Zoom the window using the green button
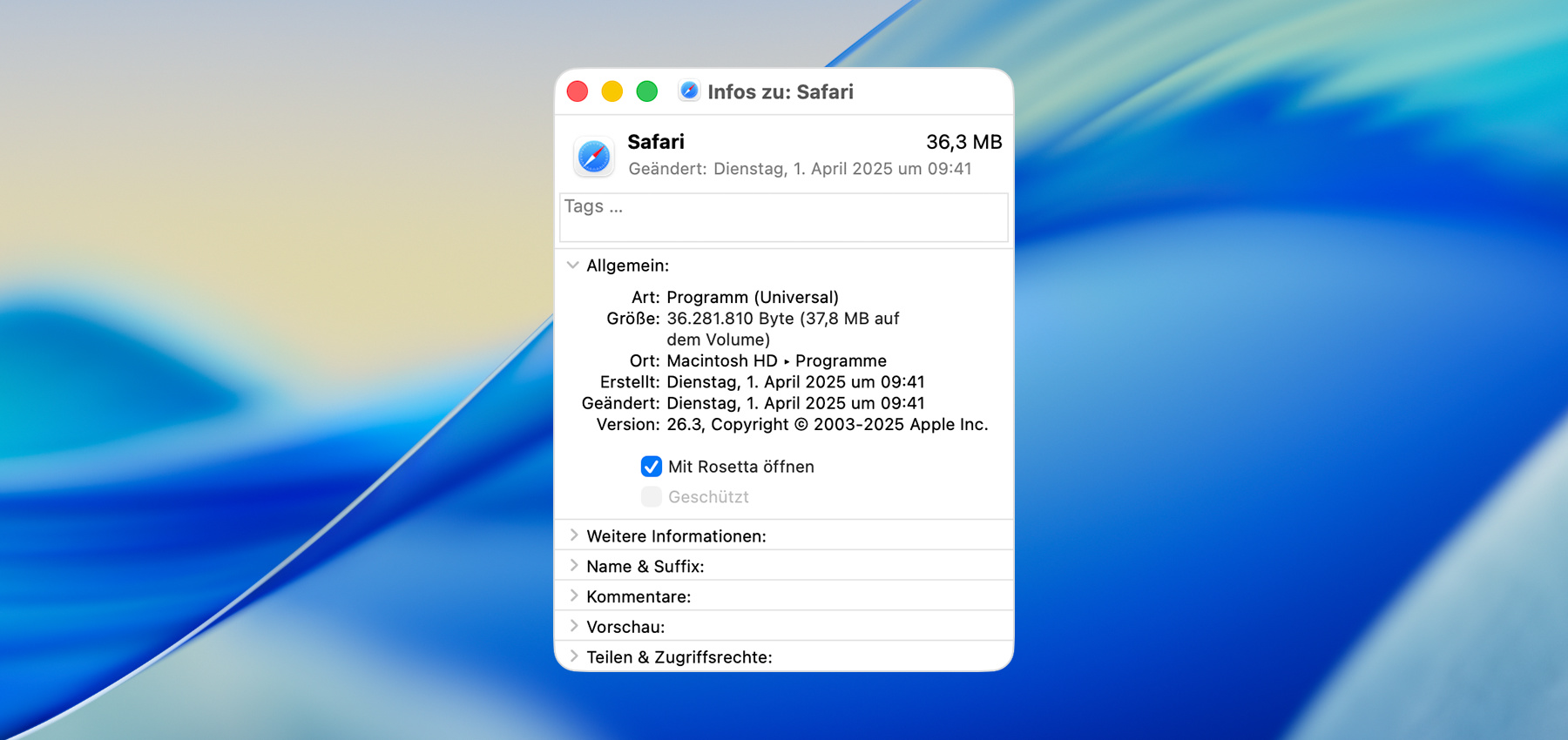The height and width of the screenshot is (740, 1568). [x=647, y=91]
